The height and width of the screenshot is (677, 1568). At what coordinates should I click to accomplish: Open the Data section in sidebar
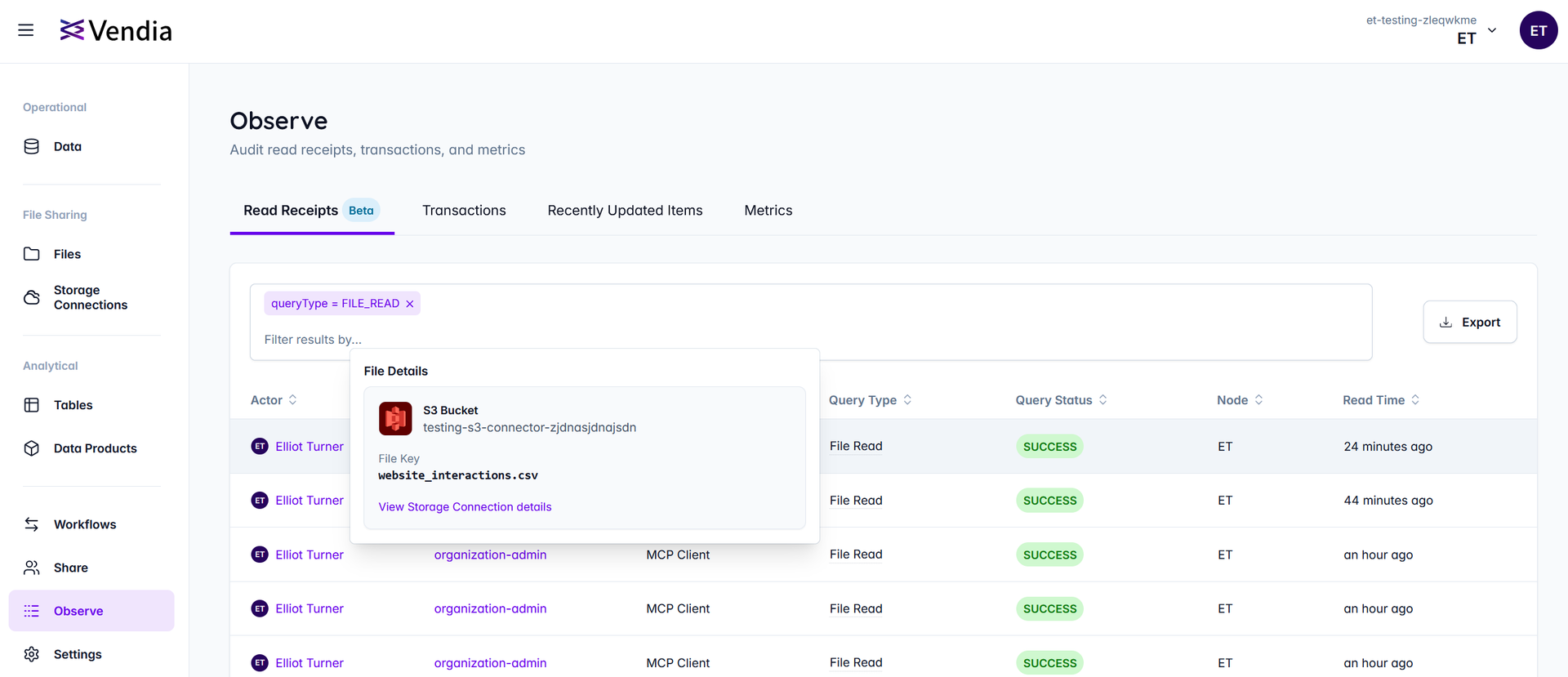coord(67,146)
